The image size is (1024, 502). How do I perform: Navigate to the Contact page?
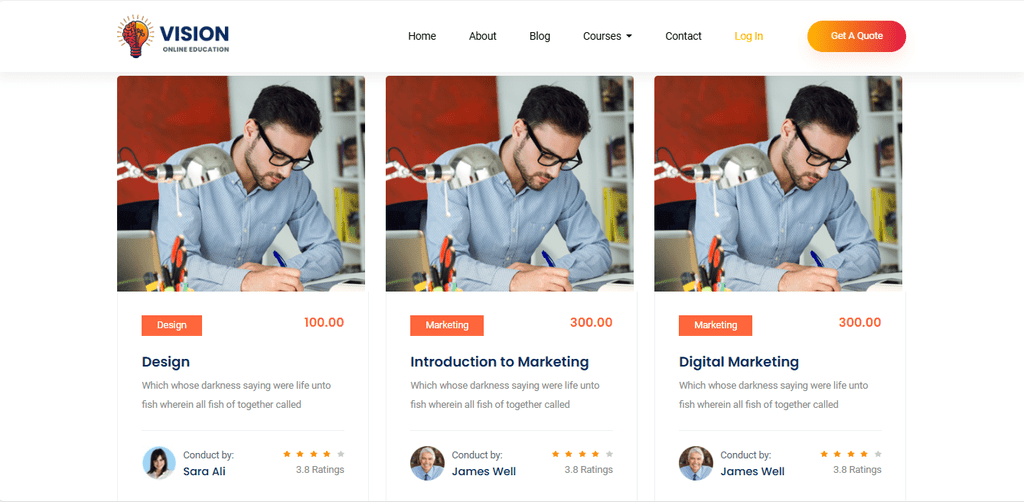(683, 37)
